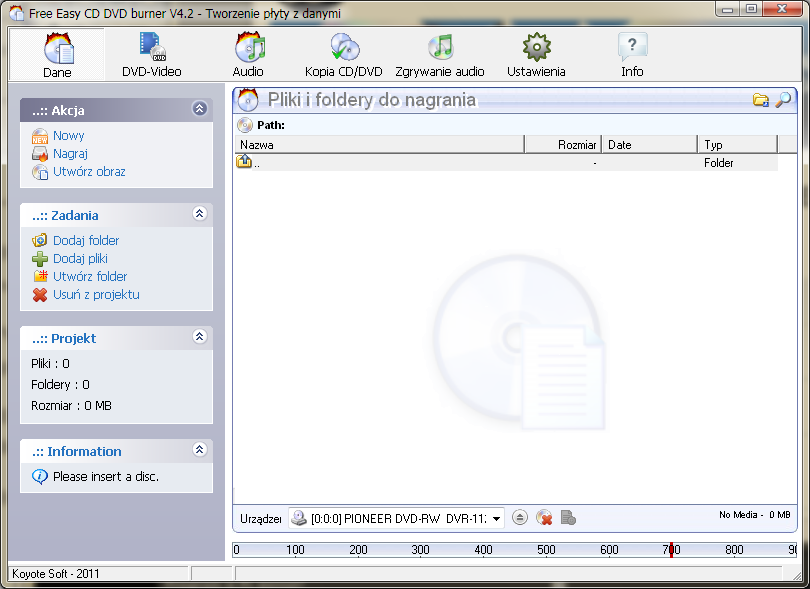Click the Dodaj pliki link
Image resolution: width=810 pixels, height=589 pixels.
point(81,259)
